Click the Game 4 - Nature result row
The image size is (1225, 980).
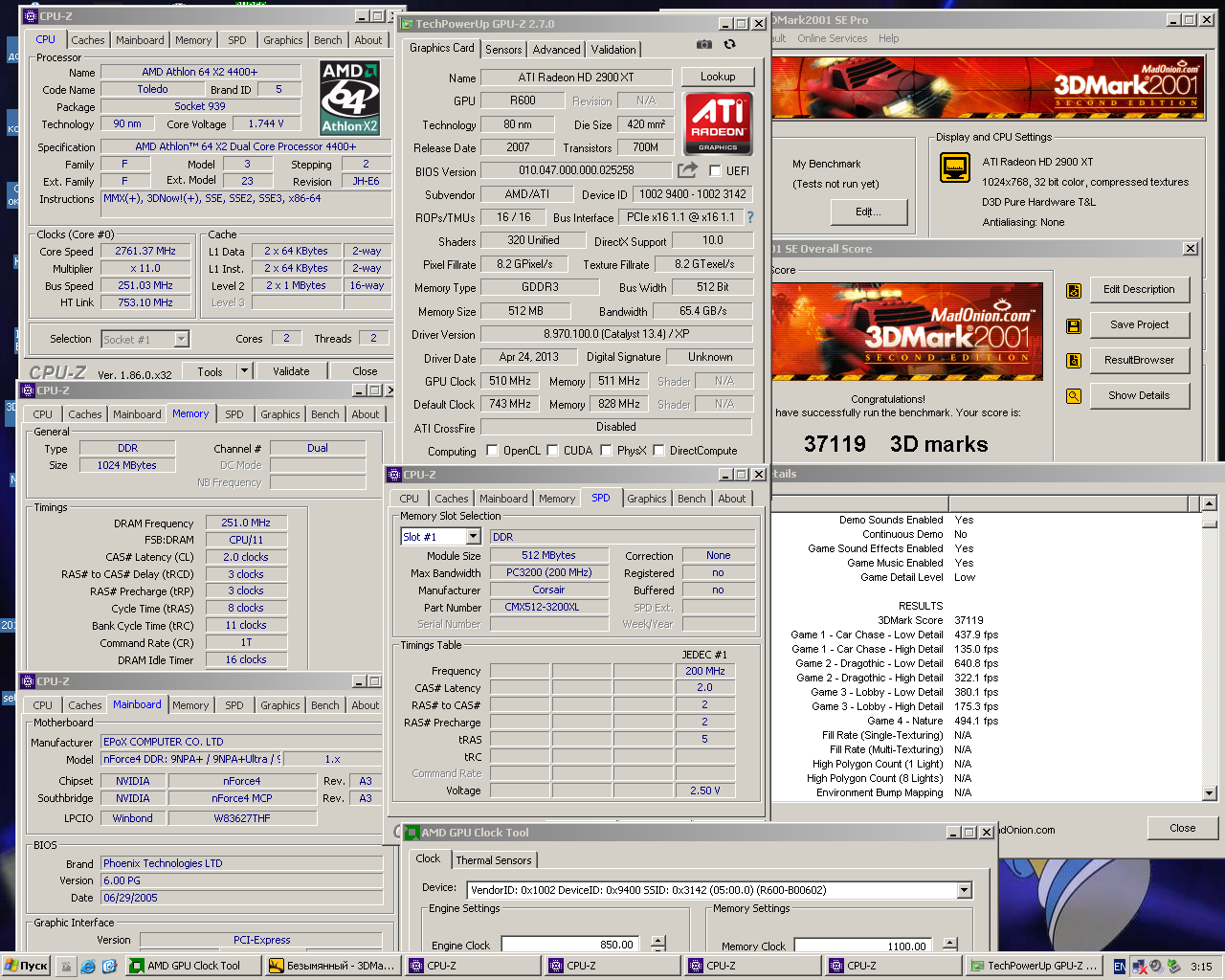tap(932, 721)
